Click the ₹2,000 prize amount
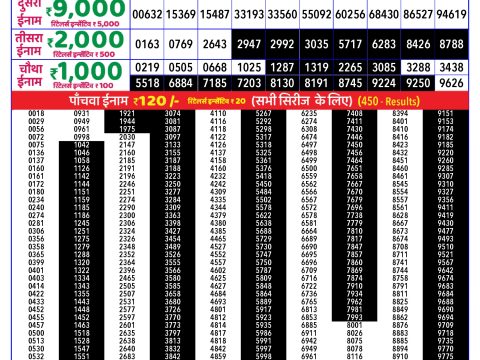480x360 pixels. coord(85,40)
